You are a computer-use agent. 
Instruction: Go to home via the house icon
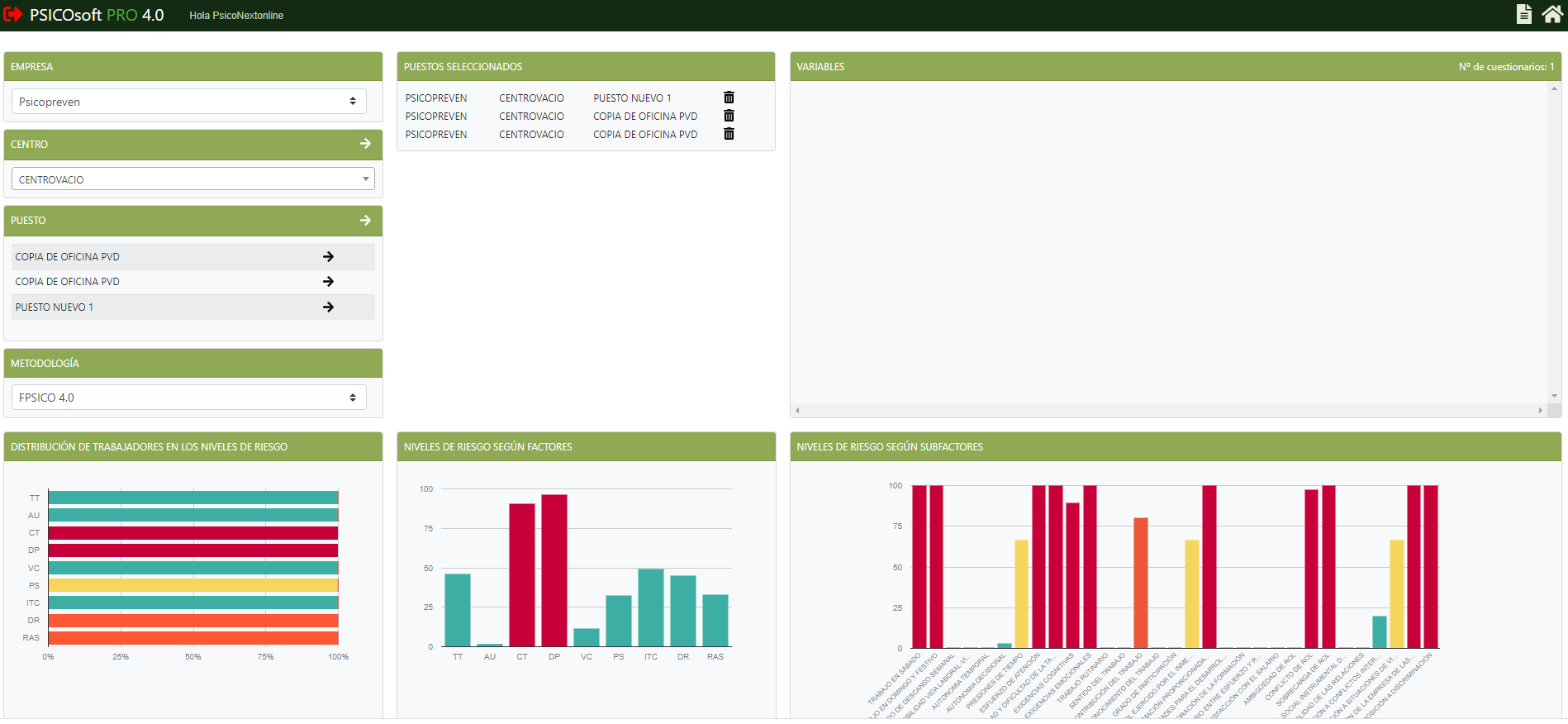[1552, 14]
